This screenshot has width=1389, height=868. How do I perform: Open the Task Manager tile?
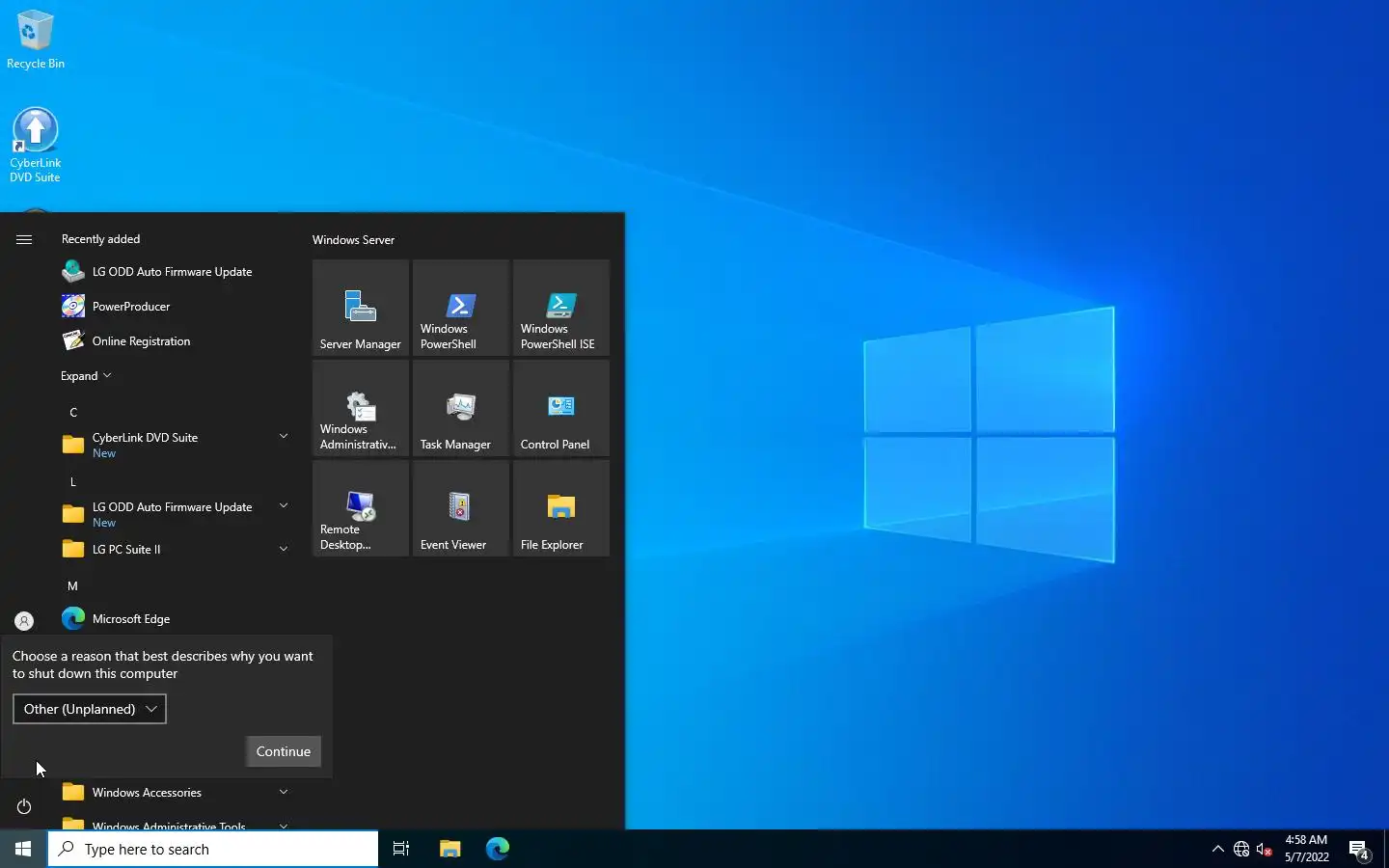pos(461,408)
